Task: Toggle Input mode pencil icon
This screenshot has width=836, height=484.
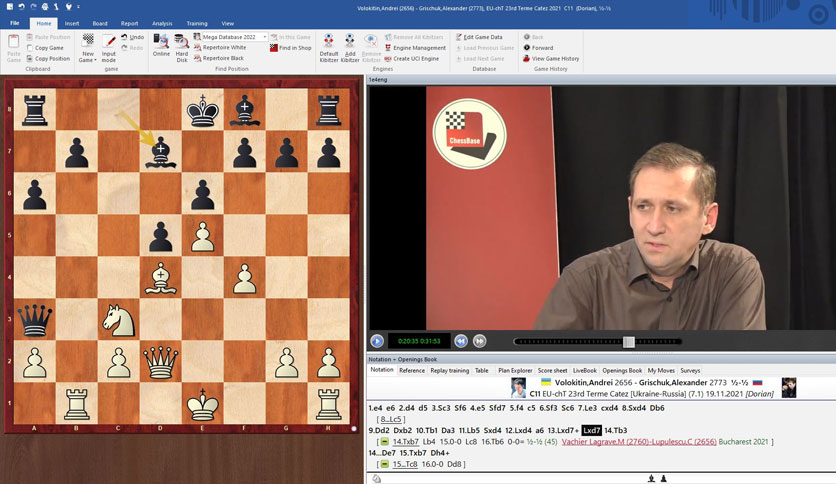Action: [109, 41]
